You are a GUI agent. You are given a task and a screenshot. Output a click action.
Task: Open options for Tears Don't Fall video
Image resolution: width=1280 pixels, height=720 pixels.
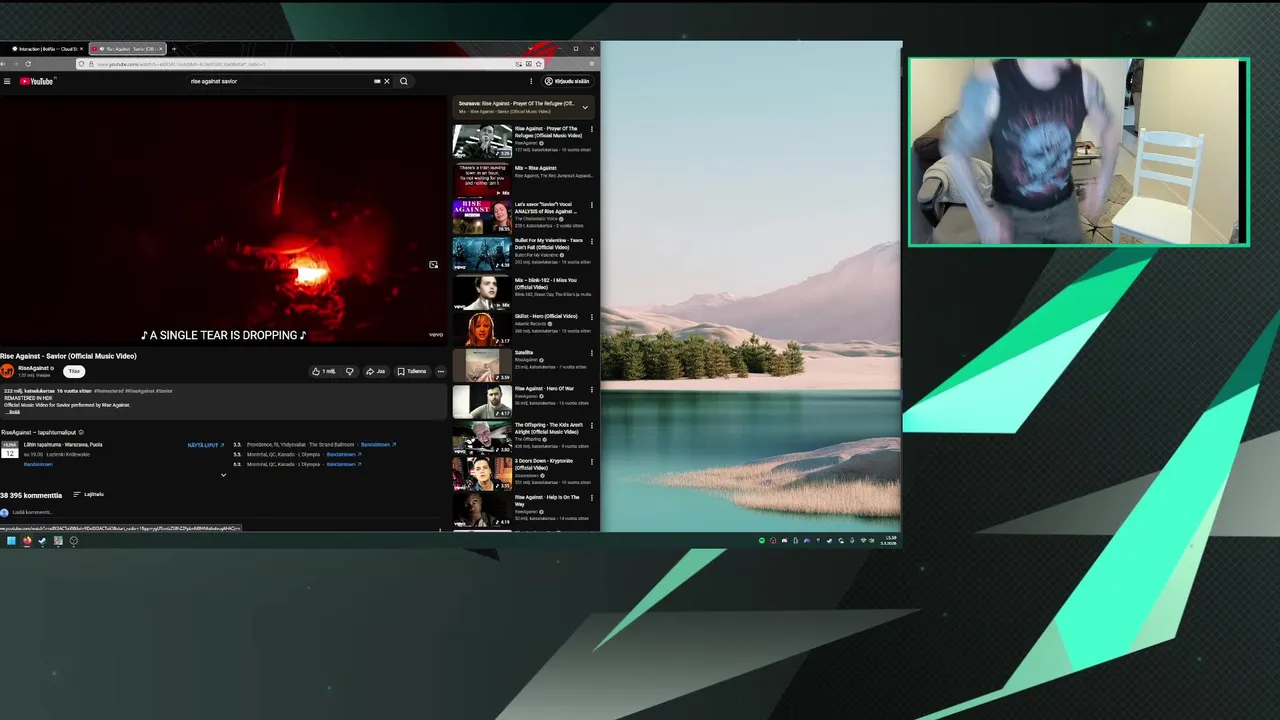pos(591,241)
